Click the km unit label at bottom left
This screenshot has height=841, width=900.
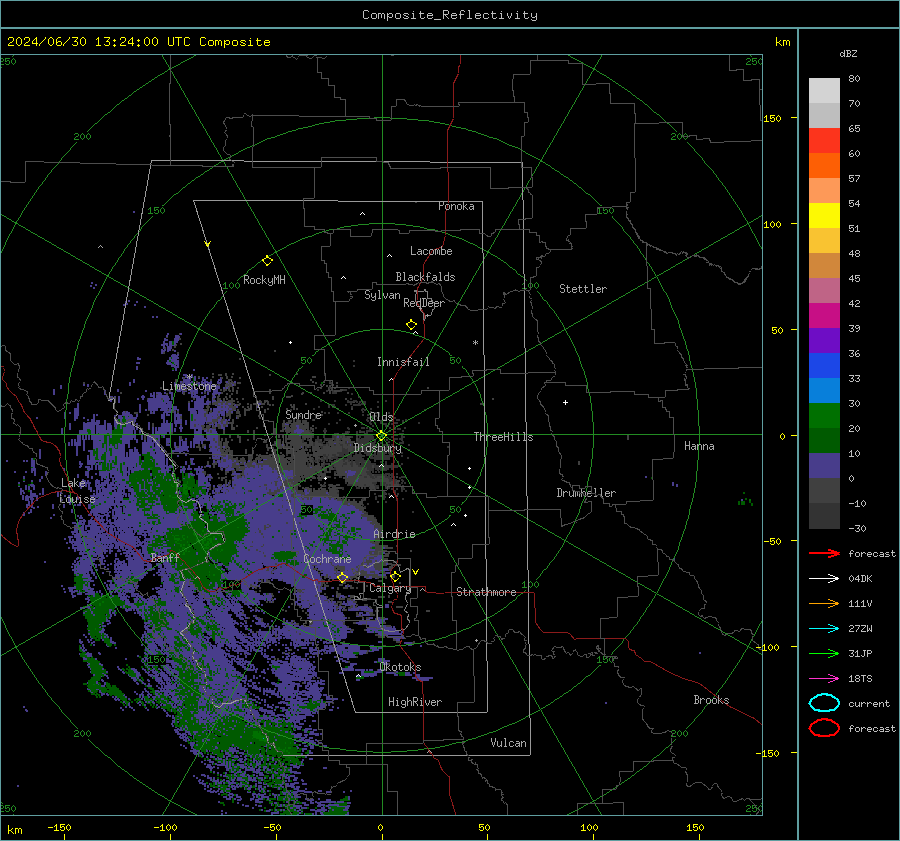coord(14,830)
